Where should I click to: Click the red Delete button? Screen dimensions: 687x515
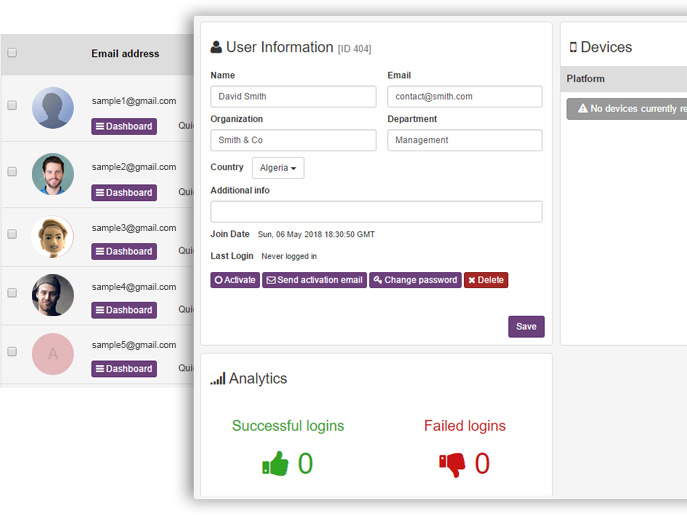click(486, 280)
